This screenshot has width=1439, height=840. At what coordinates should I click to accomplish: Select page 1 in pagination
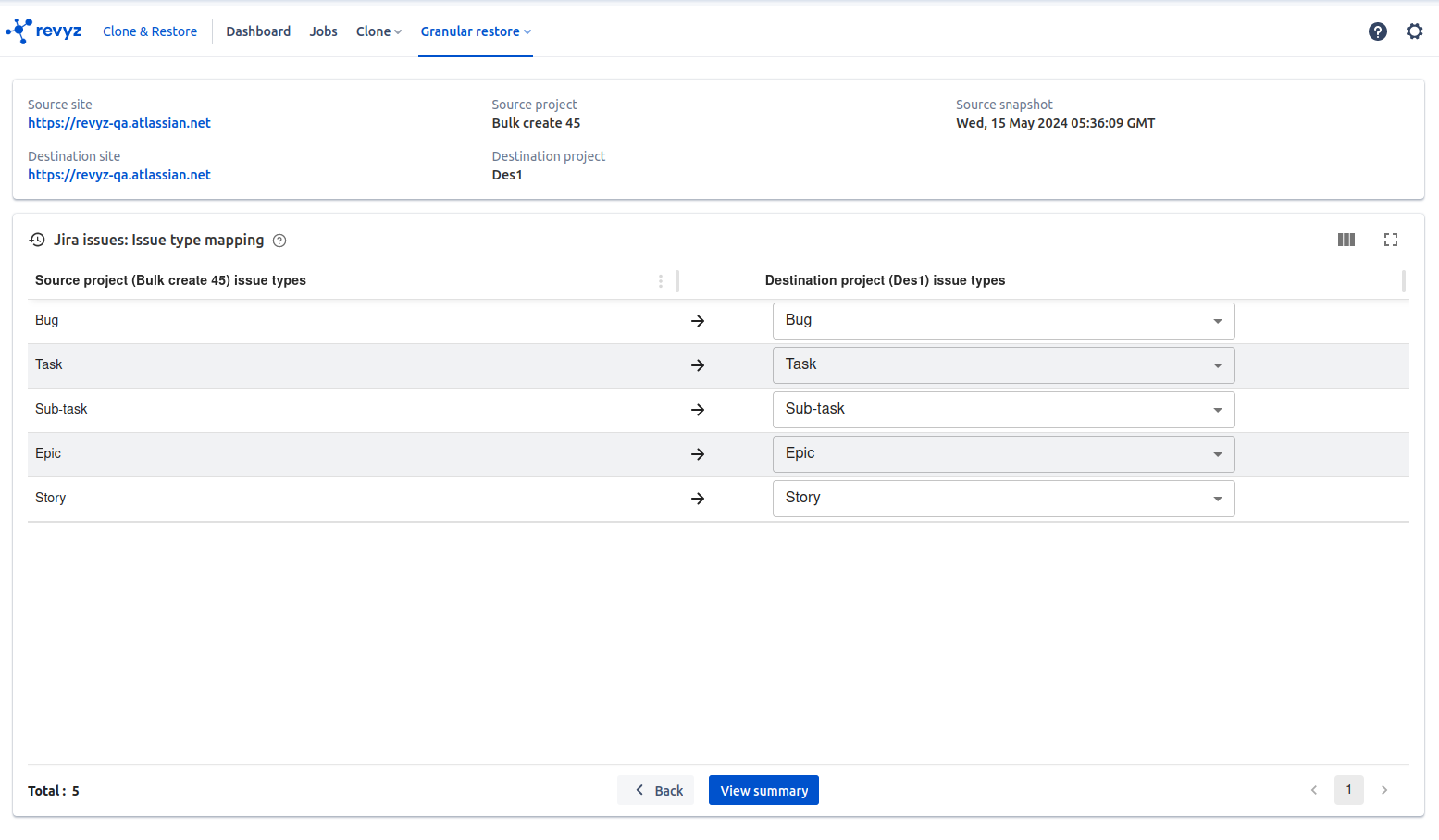(1348, 790)
